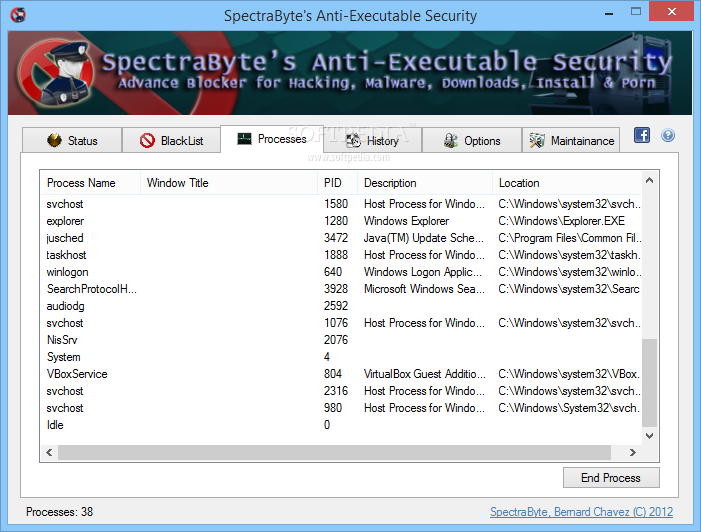Select the audiodg process row
The image size is (701, 532).
[341, 306]
